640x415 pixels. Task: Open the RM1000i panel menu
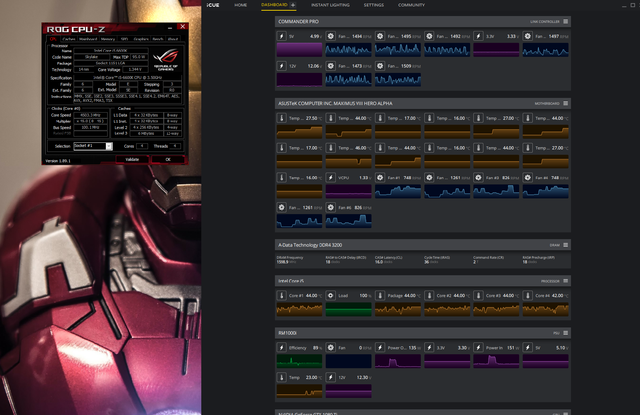(x=566, y=333)
